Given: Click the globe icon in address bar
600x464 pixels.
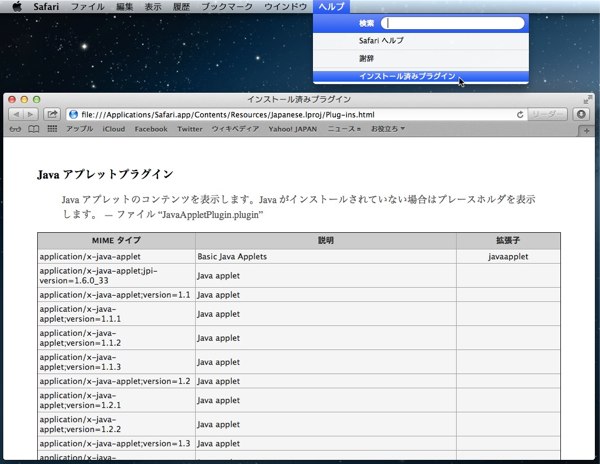Looking at the screenshot, I should (x=73, y=114).
